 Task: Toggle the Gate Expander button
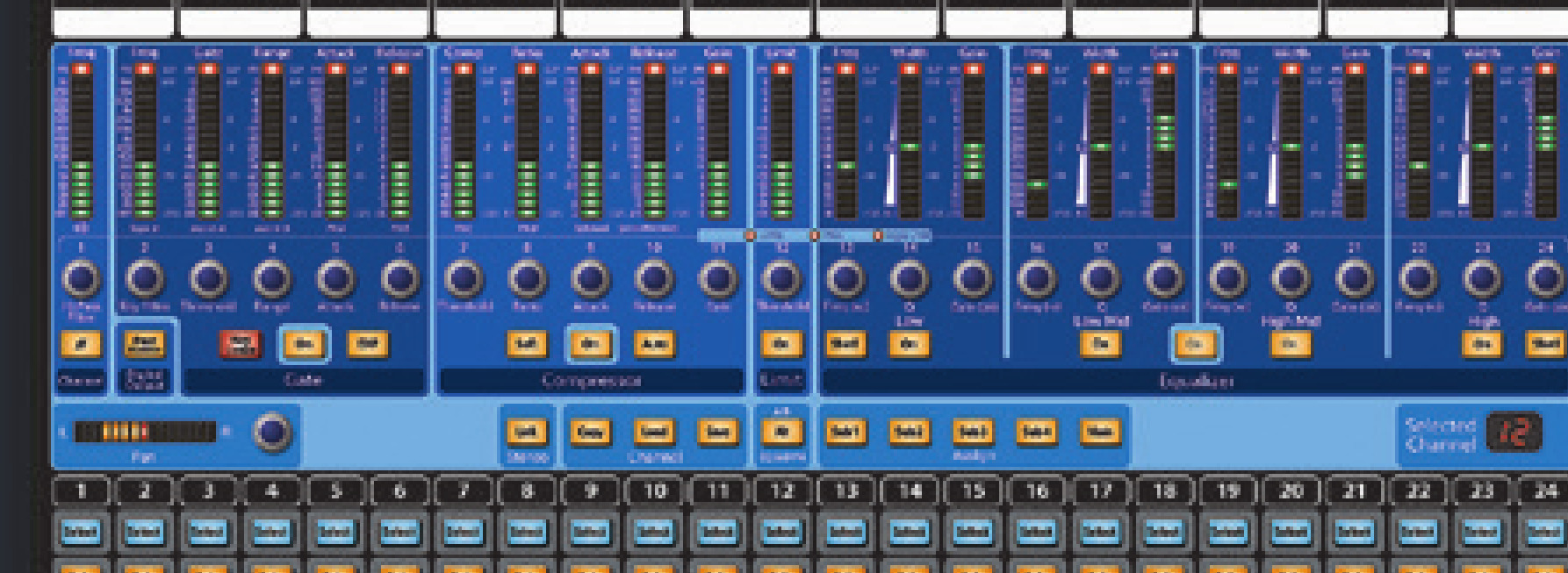367,344
